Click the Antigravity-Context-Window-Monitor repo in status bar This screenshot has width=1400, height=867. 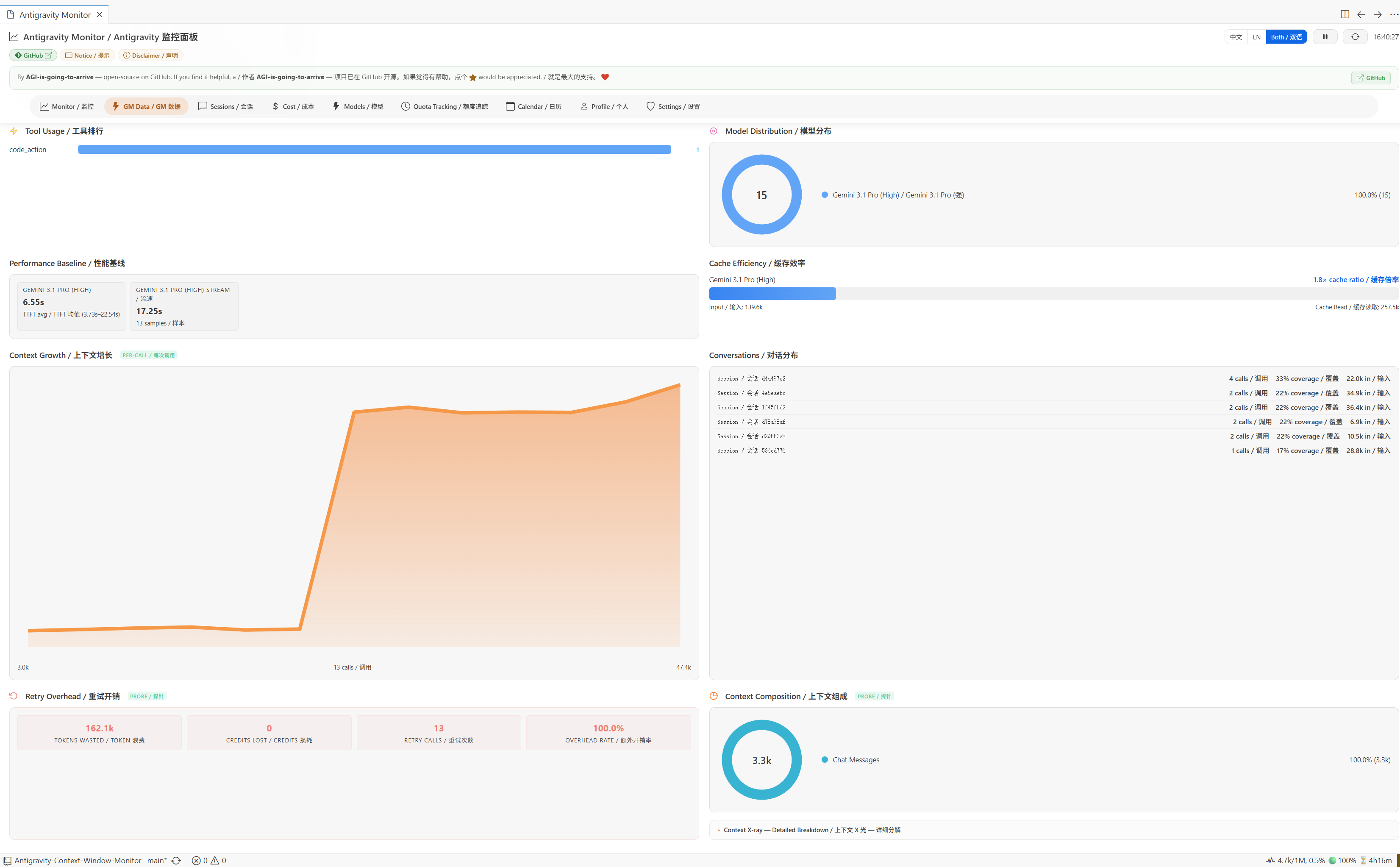click(x=73, y=860)
